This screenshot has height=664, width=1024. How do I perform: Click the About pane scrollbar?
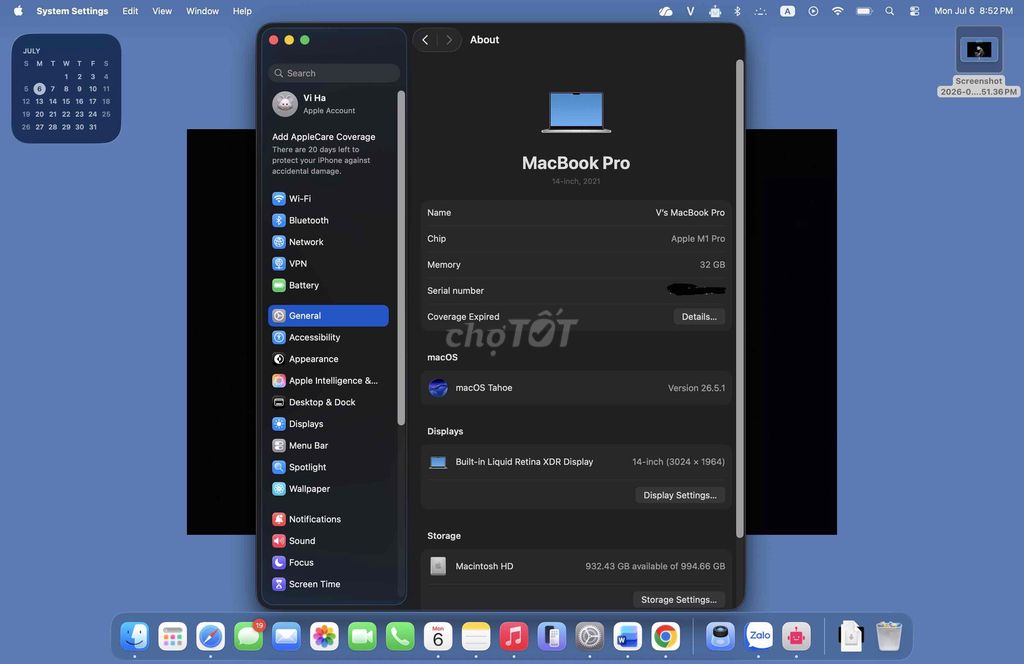[739, 299]
